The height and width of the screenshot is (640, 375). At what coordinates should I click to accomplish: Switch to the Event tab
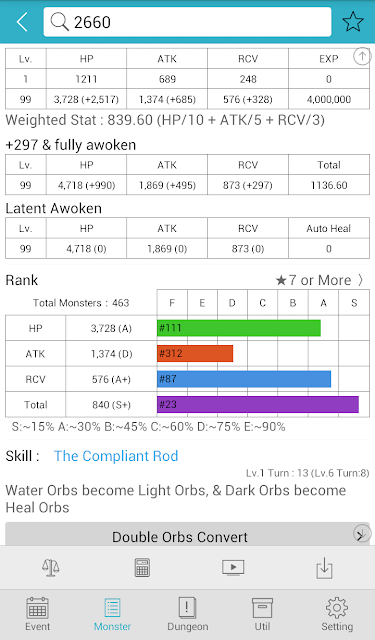[38, 614]
